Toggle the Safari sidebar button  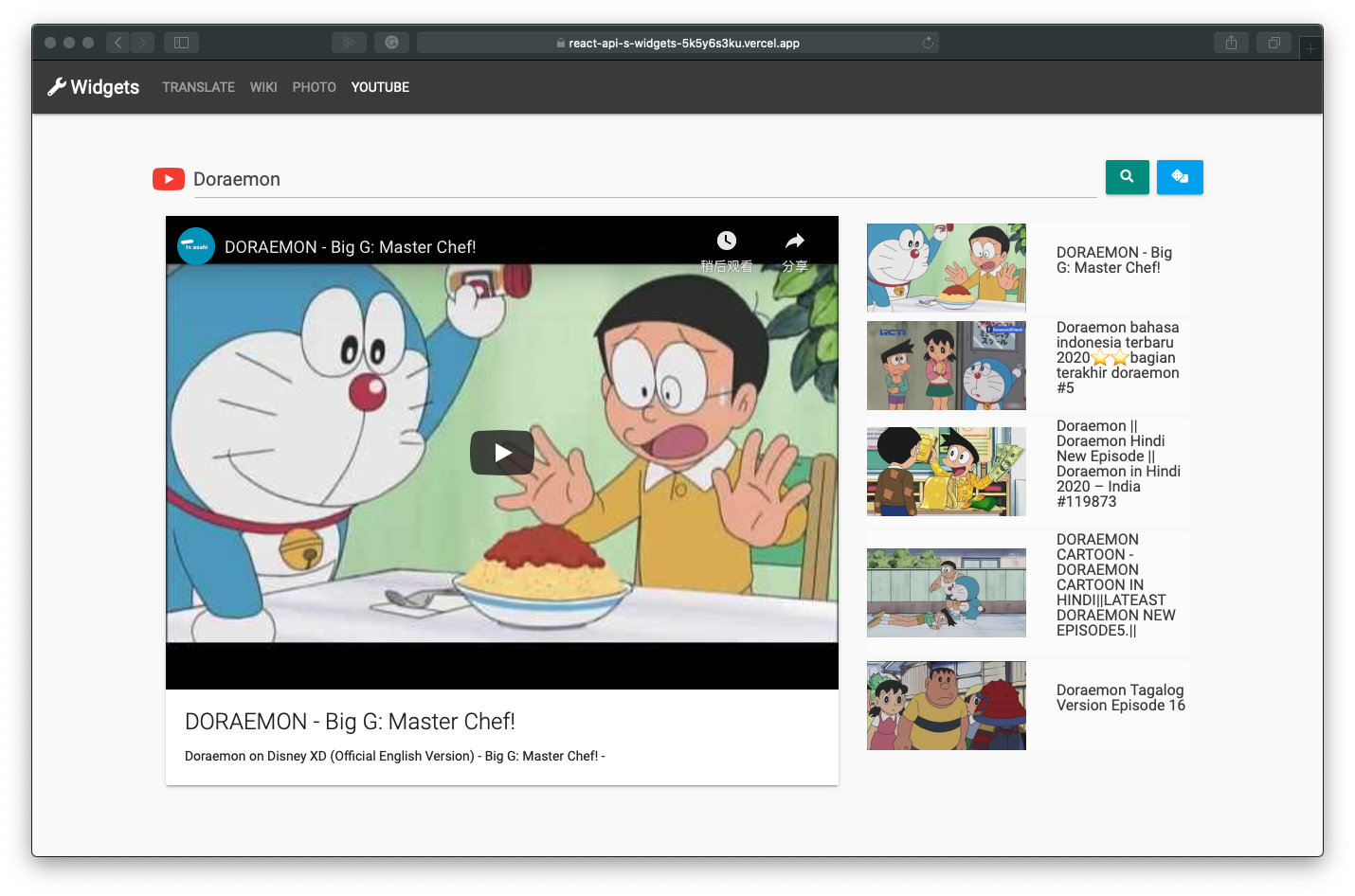point(181,43)
